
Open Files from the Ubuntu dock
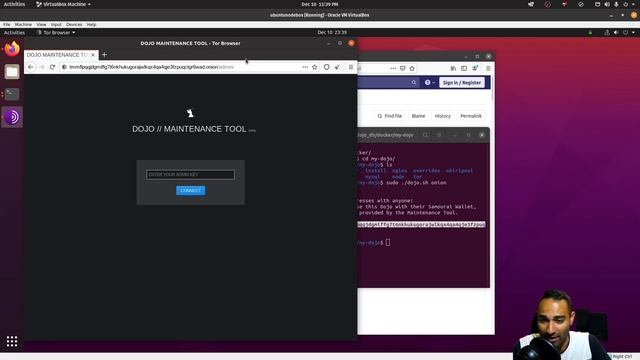coord(12,71)
